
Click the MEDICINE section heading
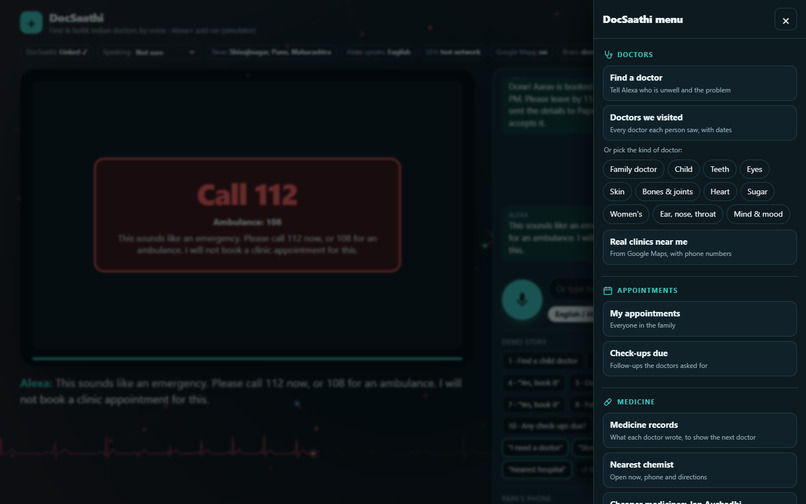coord(636,402)
